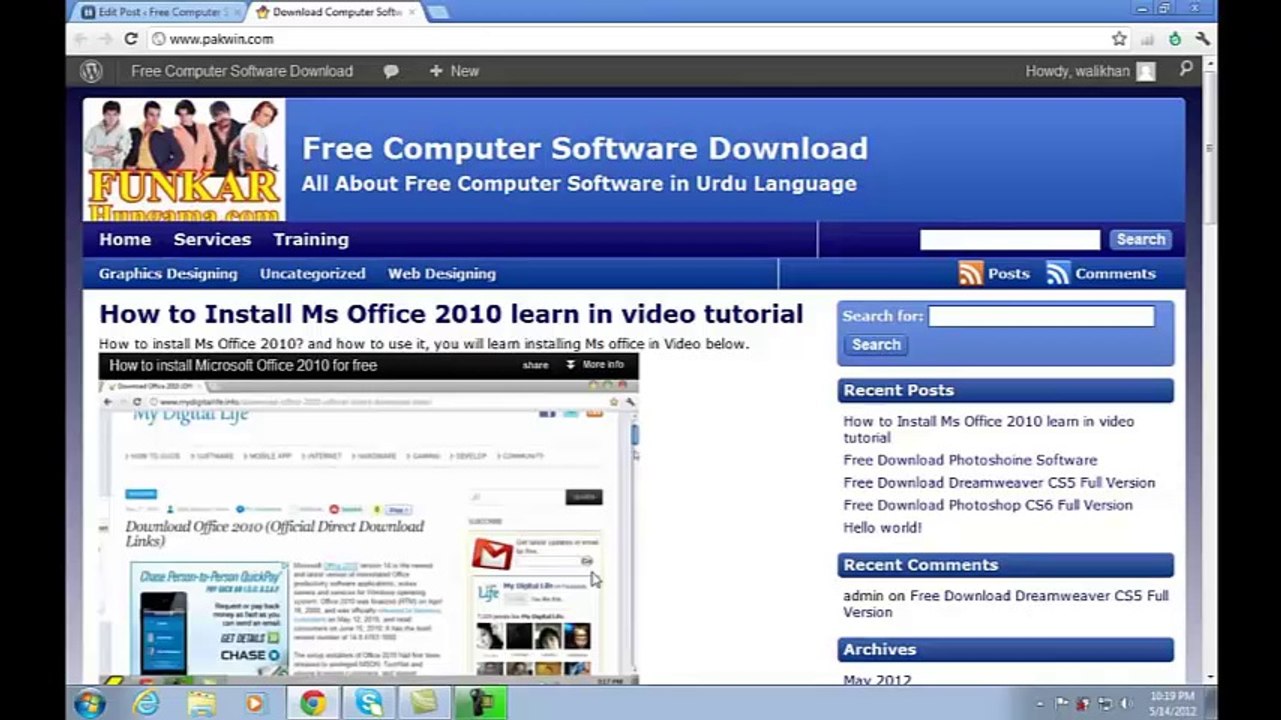
Task: Click the Chrome taskbar icon
Action: (312, 703)
